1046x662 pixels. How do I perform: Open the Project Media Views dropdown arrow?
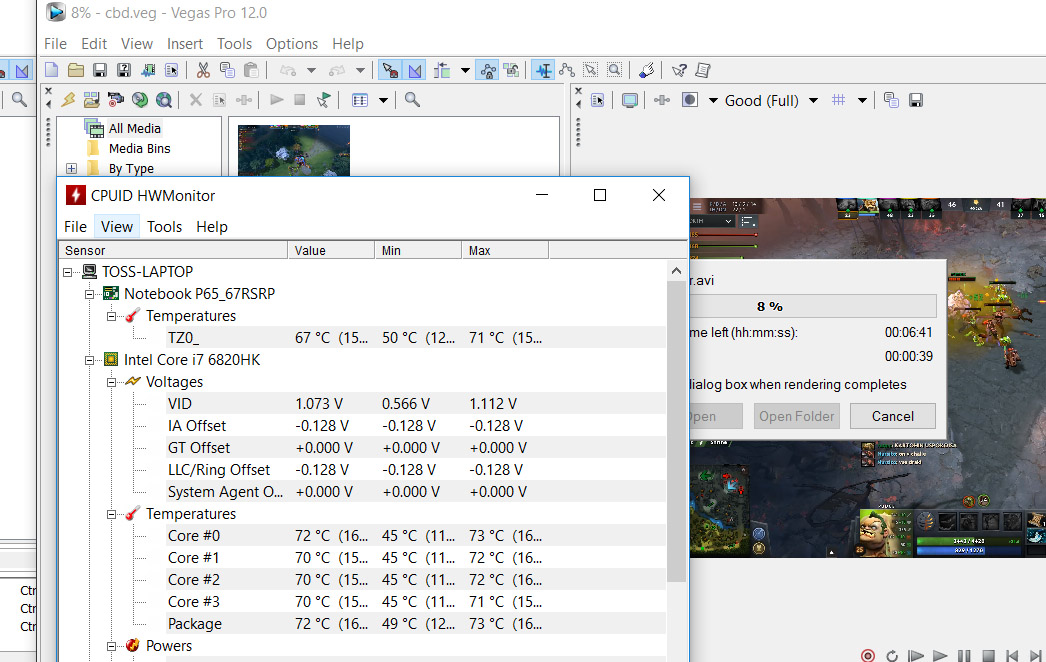pyautogui.click(x=384, y=100)
